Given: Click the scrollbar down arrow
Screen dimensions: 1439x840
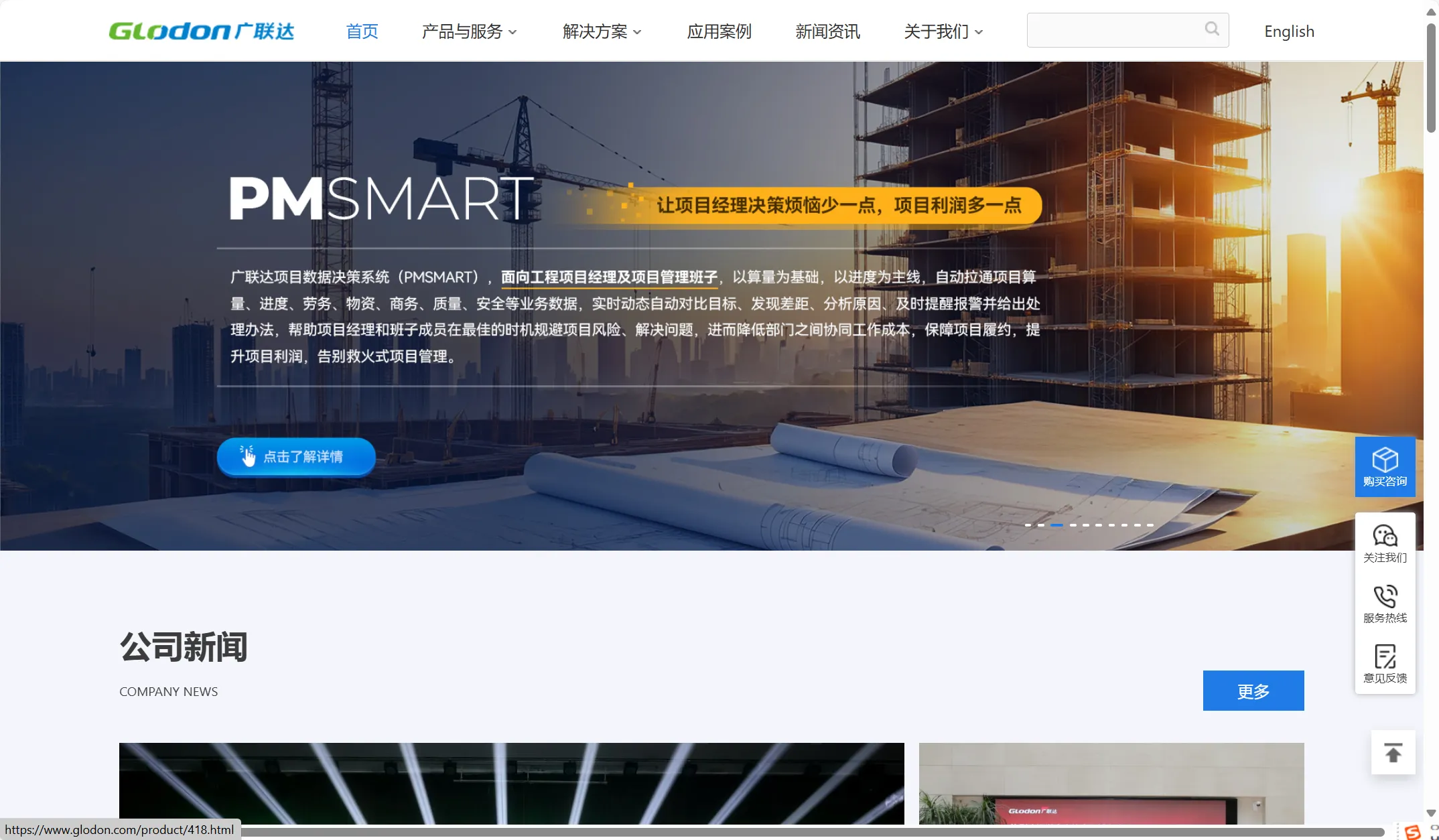Looking at the screenshot, I should (x=1431, y=813).
